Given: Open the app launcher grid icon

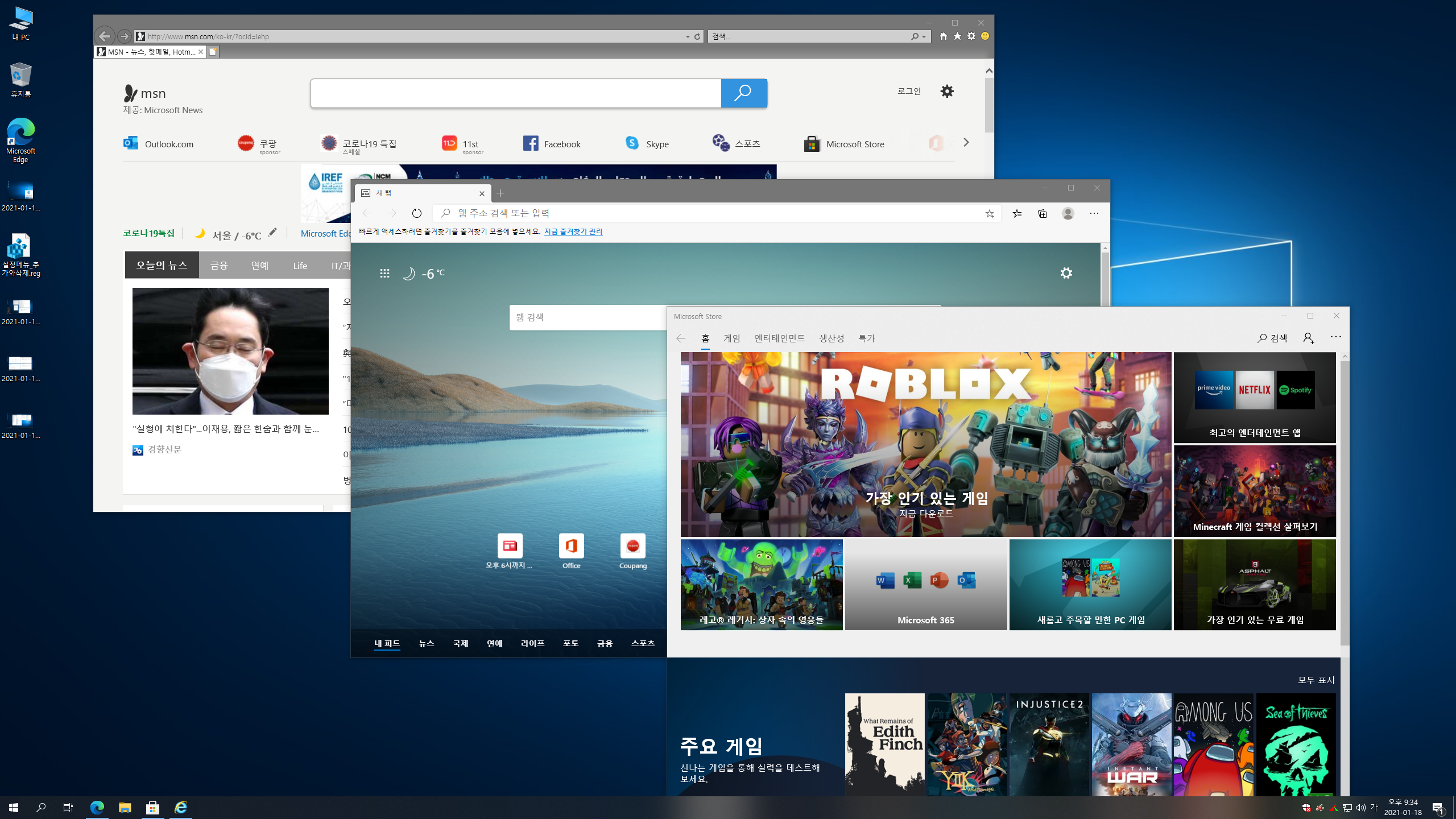Looking at the screenshot, I should [384, 274].
